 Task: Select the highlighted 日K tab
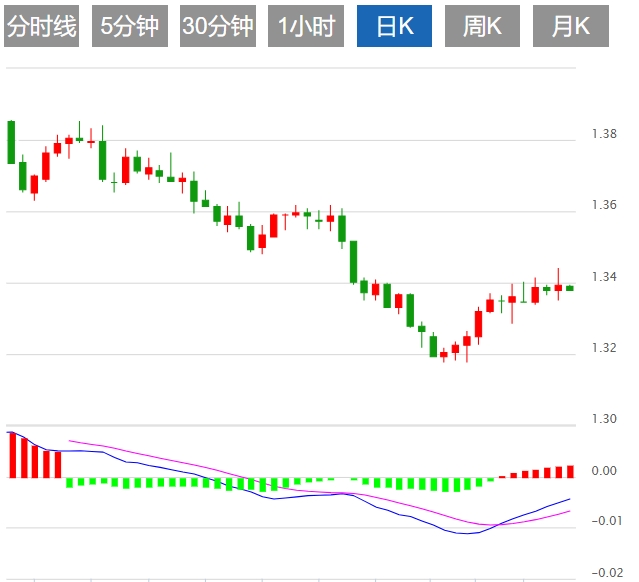[394, 27]
